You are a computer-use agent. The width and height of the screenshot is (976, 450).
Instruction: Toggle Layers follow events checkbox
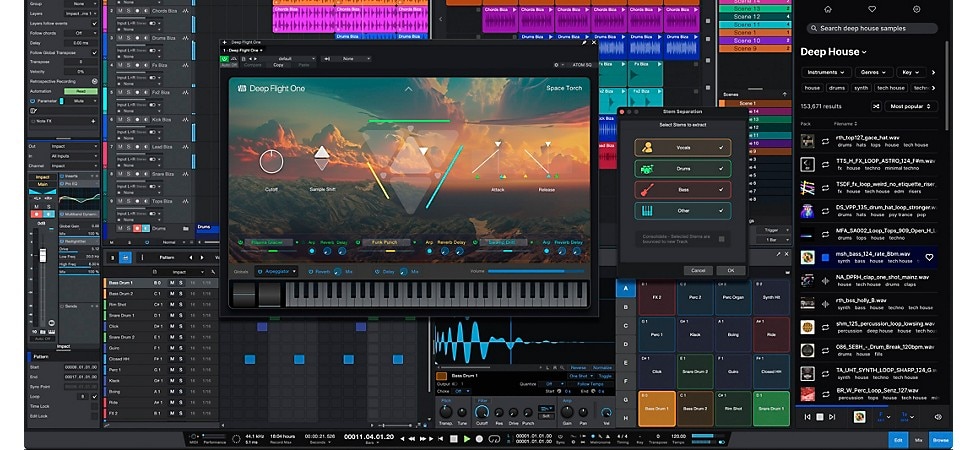point(95,24)
